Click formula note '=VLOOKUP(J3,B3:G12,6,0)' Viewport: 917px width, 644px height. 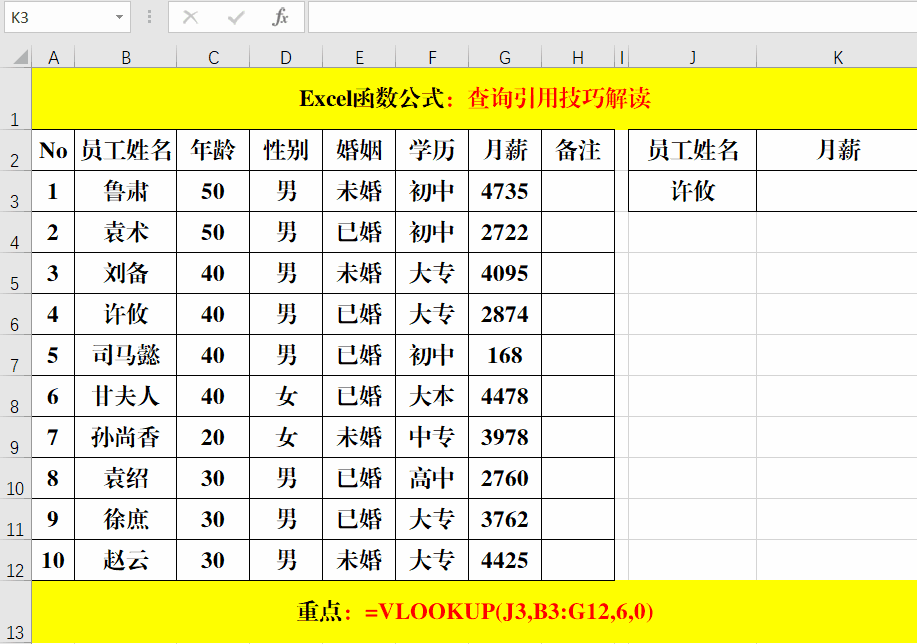509,612
